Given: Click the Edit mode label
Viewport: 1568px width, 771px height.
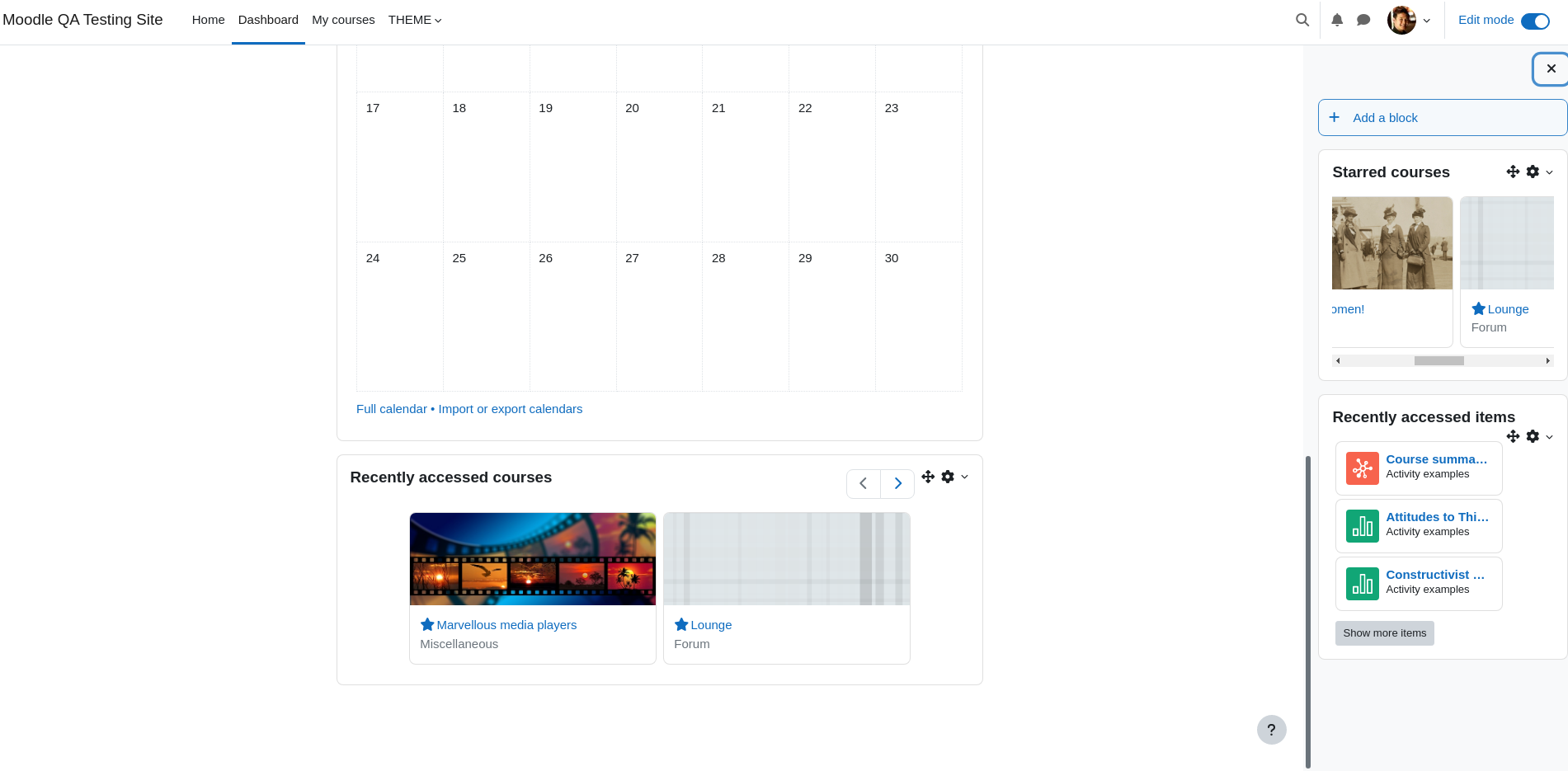Looking at the screenshot, I should 1486,20.
